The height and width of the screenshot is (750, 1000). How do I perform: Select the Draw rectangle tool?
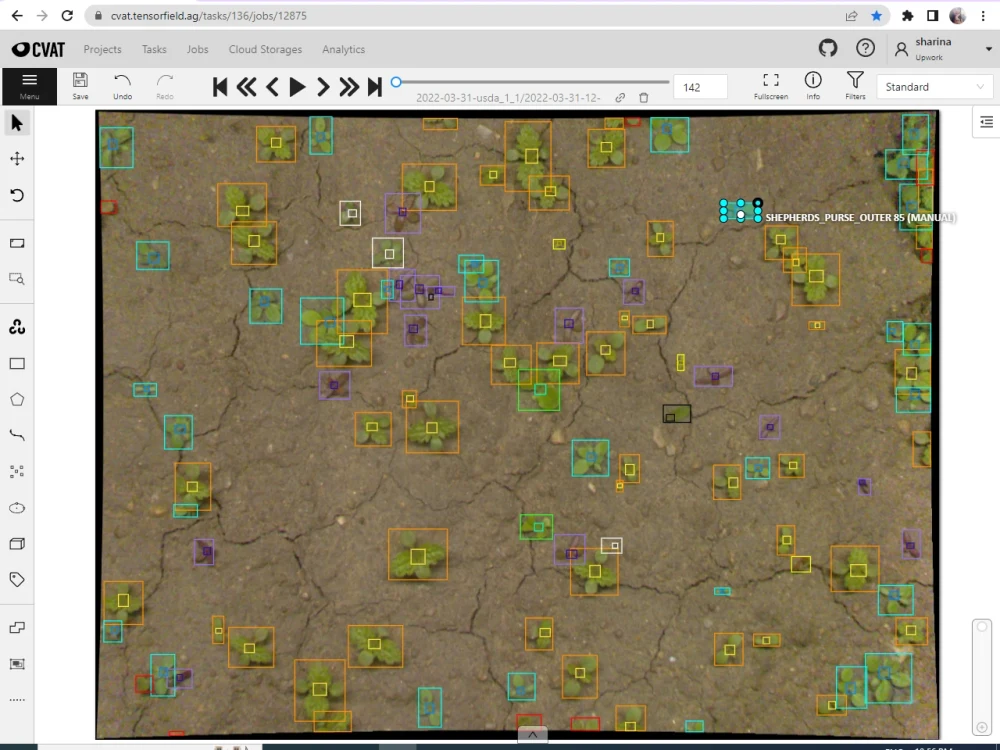click(16, 363)
